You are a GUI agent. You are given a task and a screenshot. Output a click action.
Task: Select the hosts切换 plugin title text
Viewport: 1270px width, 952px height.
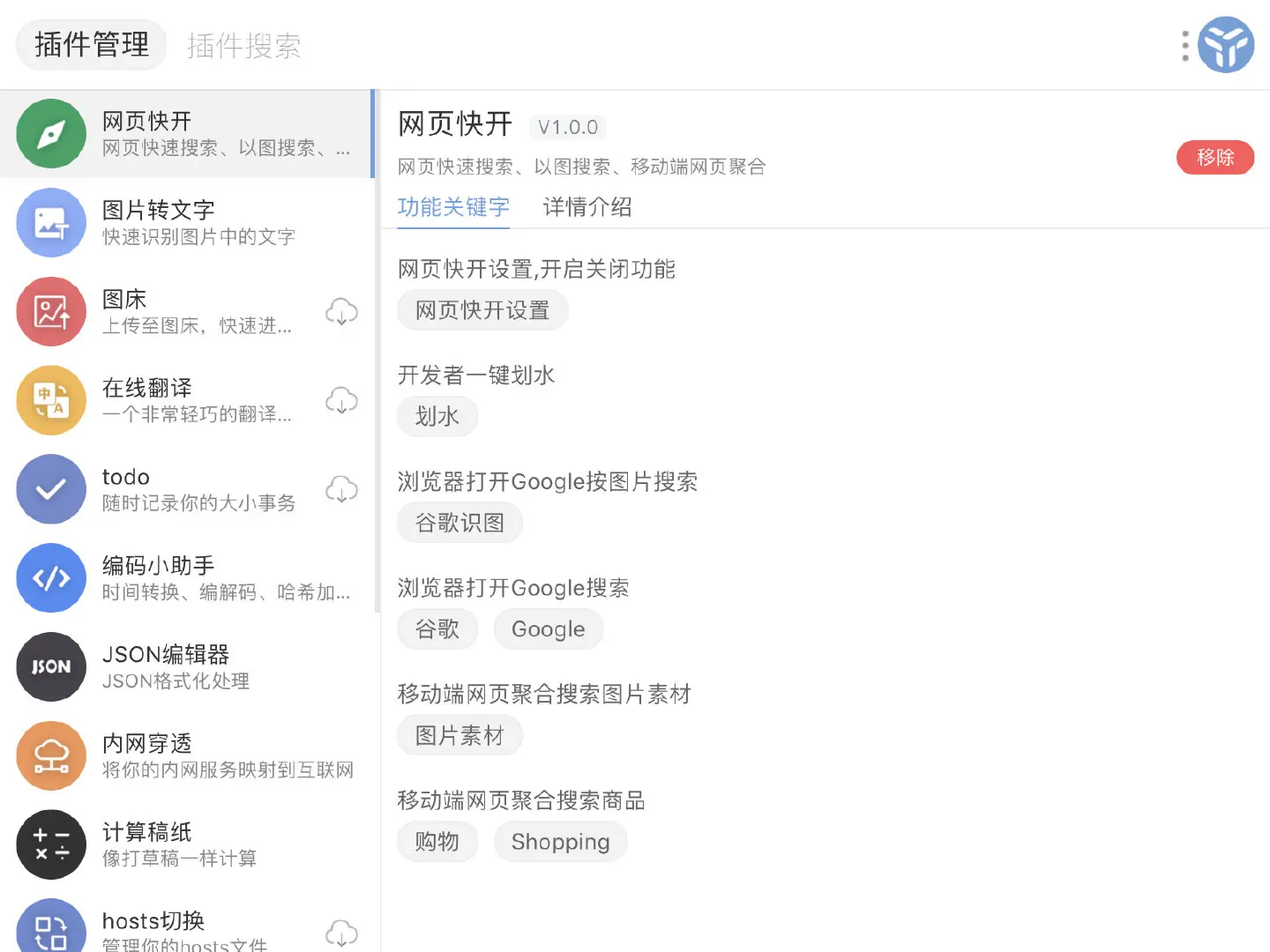coord(153,921)
